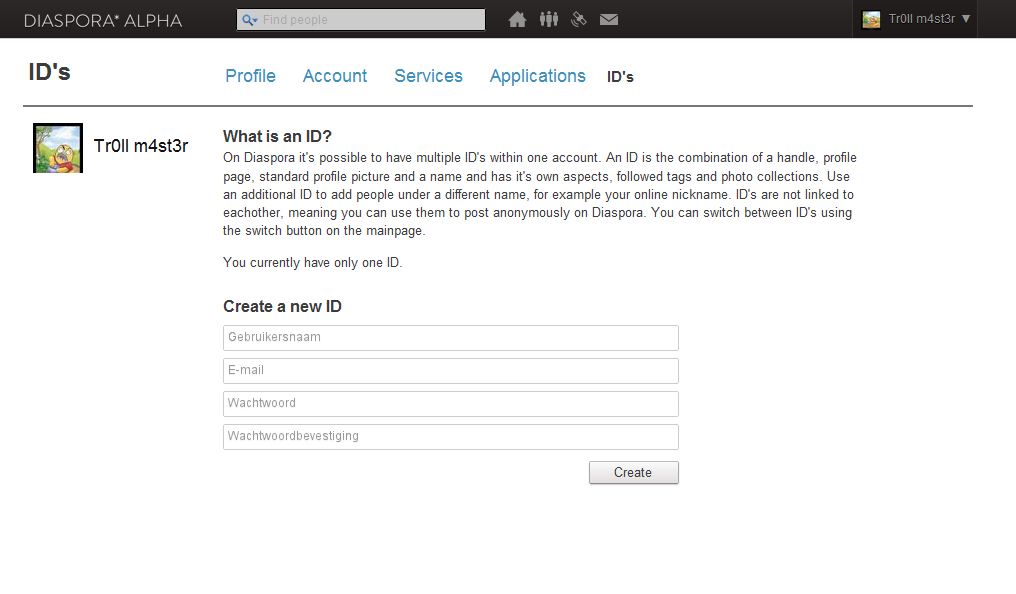Select the Tr0ll m4st3r profile picture thumbnail

[57, 147]
